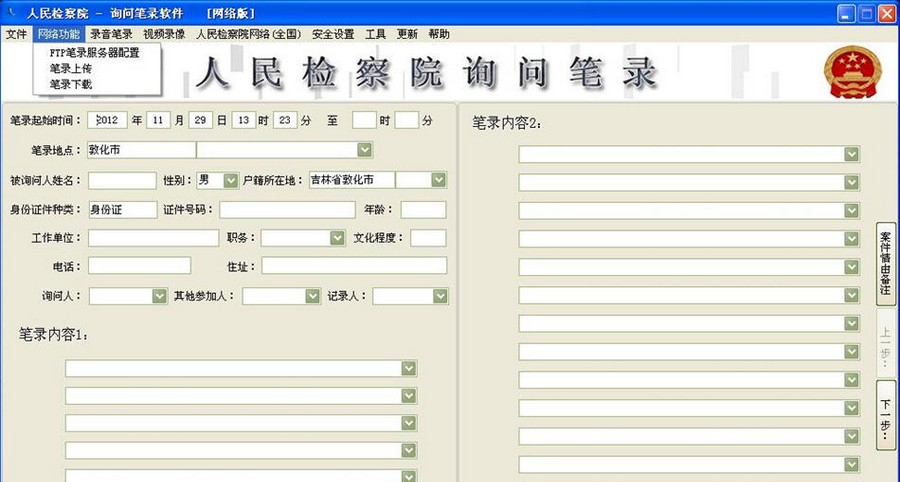900x482 pixels.
Task: Maximize the 询问笔录软件 window
Action: [x=867, y=13]
